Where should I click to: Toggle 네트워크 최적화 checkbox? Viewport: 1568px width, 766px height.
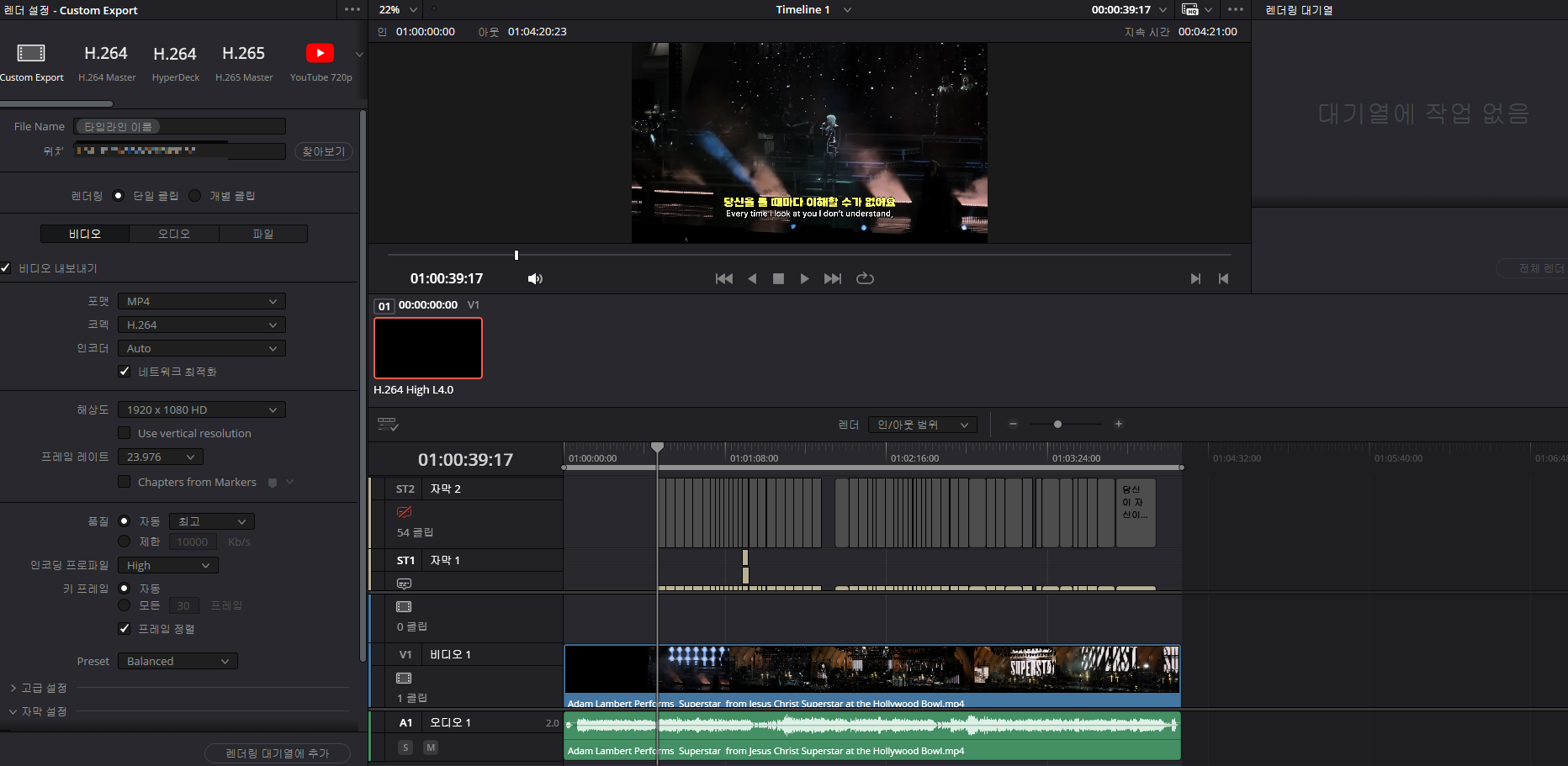[124, 372]
